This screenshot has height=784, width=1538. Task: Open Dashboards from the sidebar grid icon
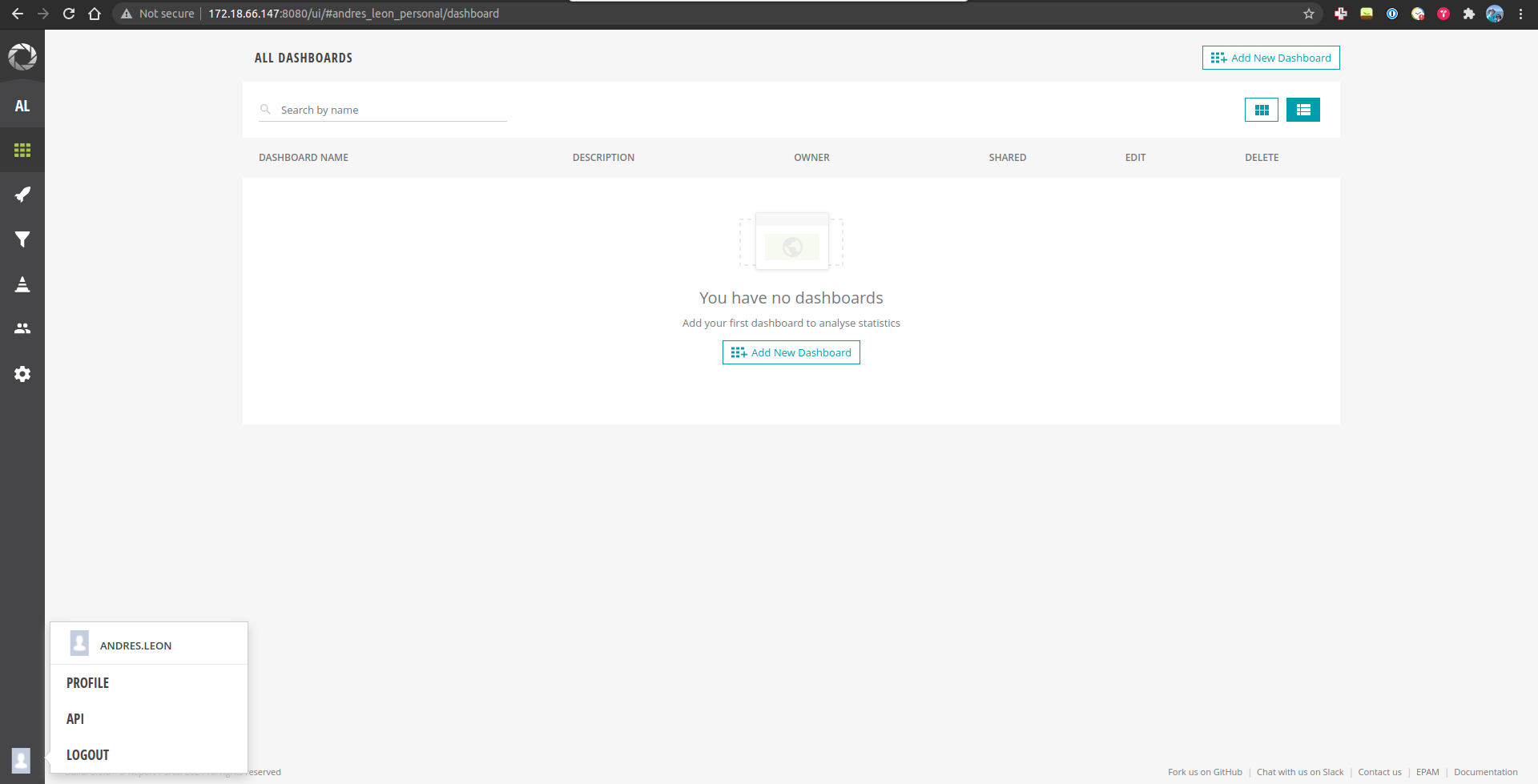click(x=22, y=150)
